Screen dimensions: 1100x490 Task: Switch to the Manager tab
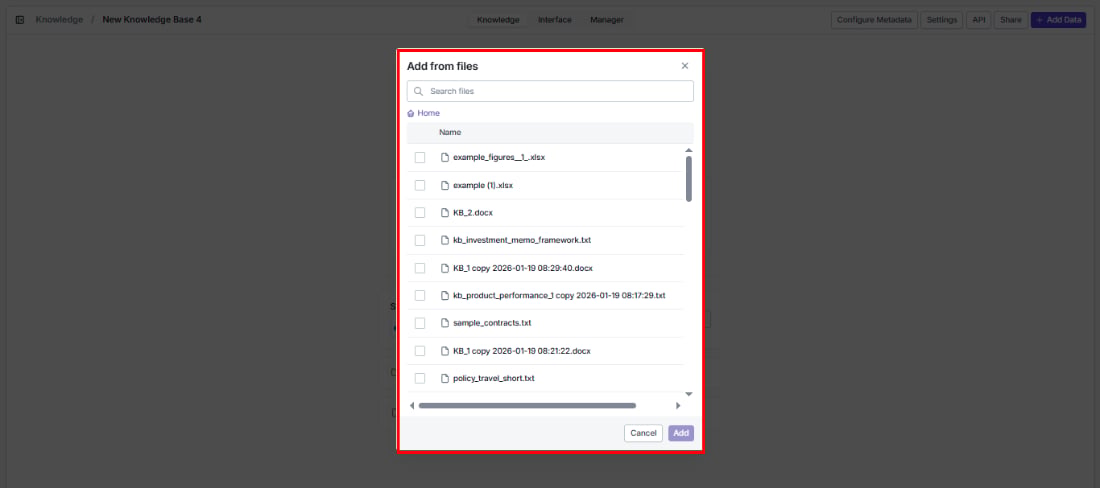[x=607, y=20]
